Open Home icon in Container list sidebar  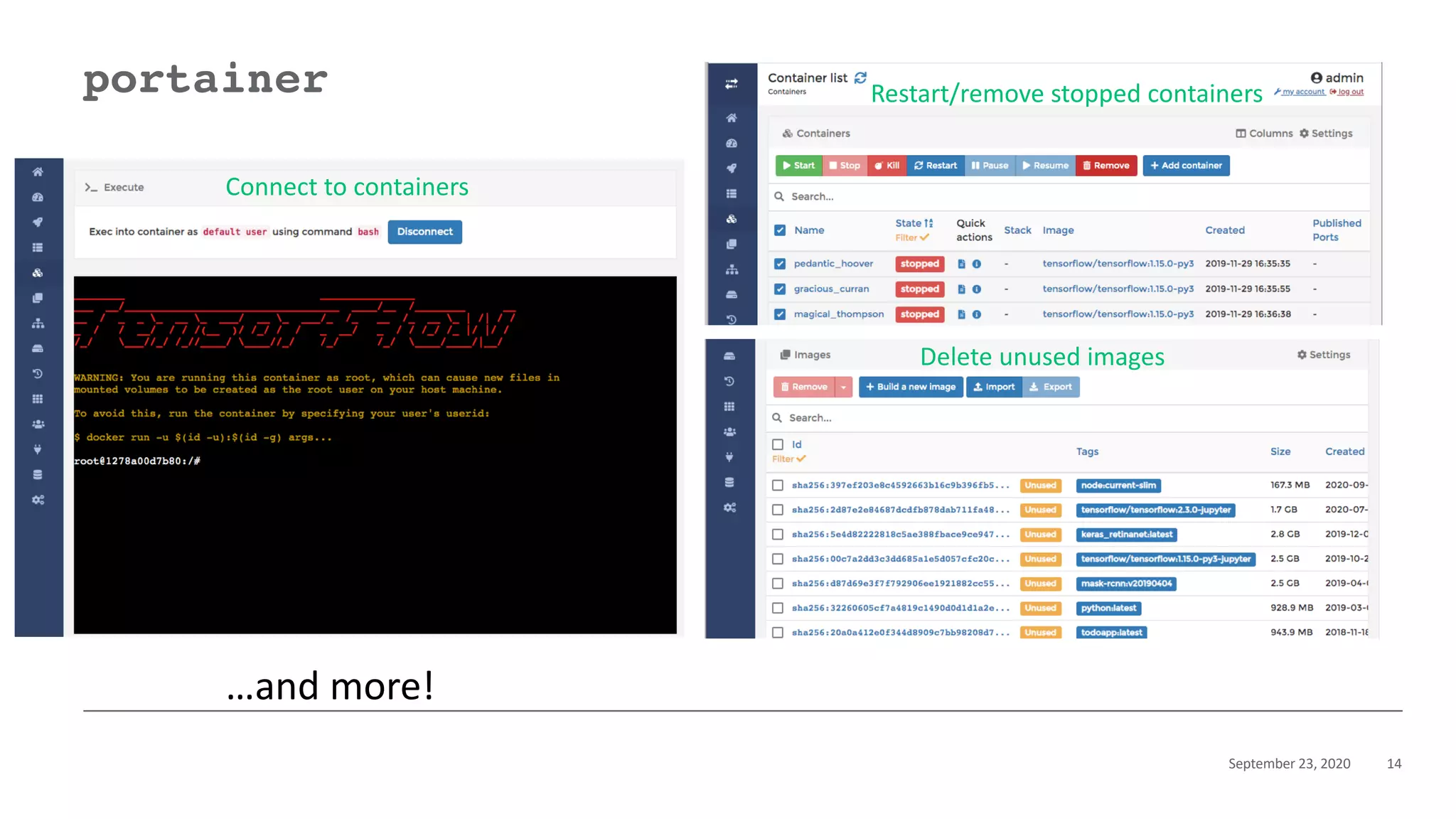(x=731, y=117)
